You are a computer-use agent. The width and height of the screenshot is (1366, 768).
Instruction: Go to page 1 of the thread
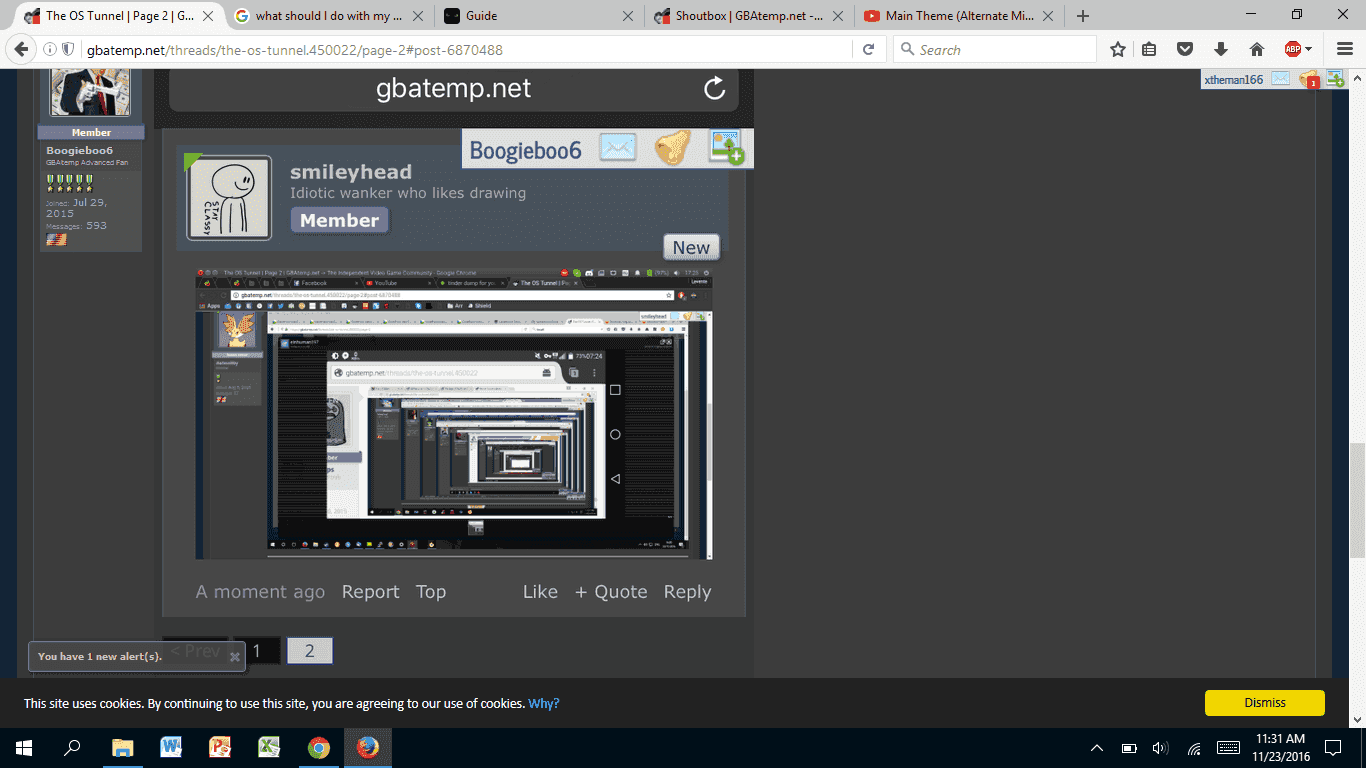point(257,651)
